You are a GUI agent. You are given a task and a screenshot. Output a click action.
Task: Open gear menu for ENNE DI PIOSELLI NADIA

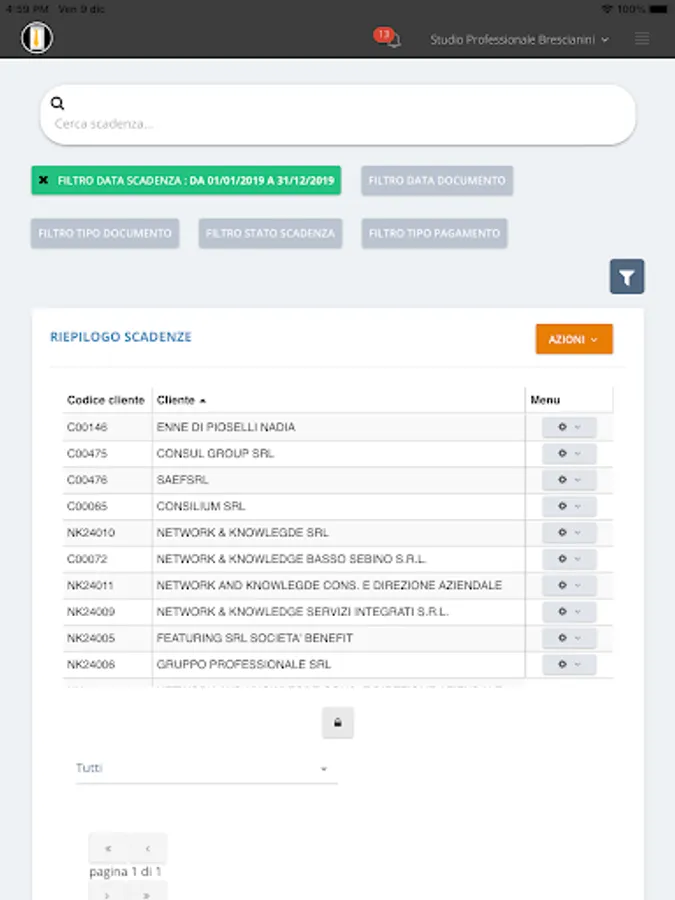(x=569, y=427)
